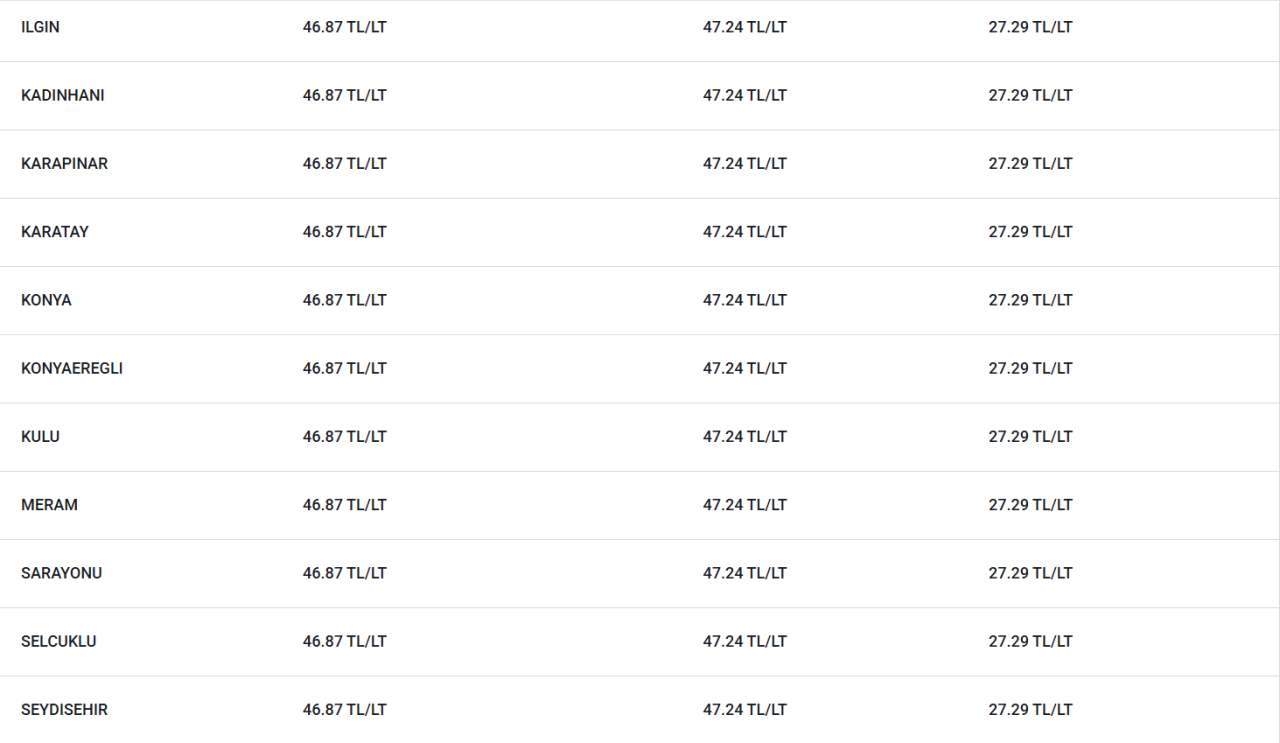Select the KULU row label
Screen dimensions: 1280x743
coord(40,436)
